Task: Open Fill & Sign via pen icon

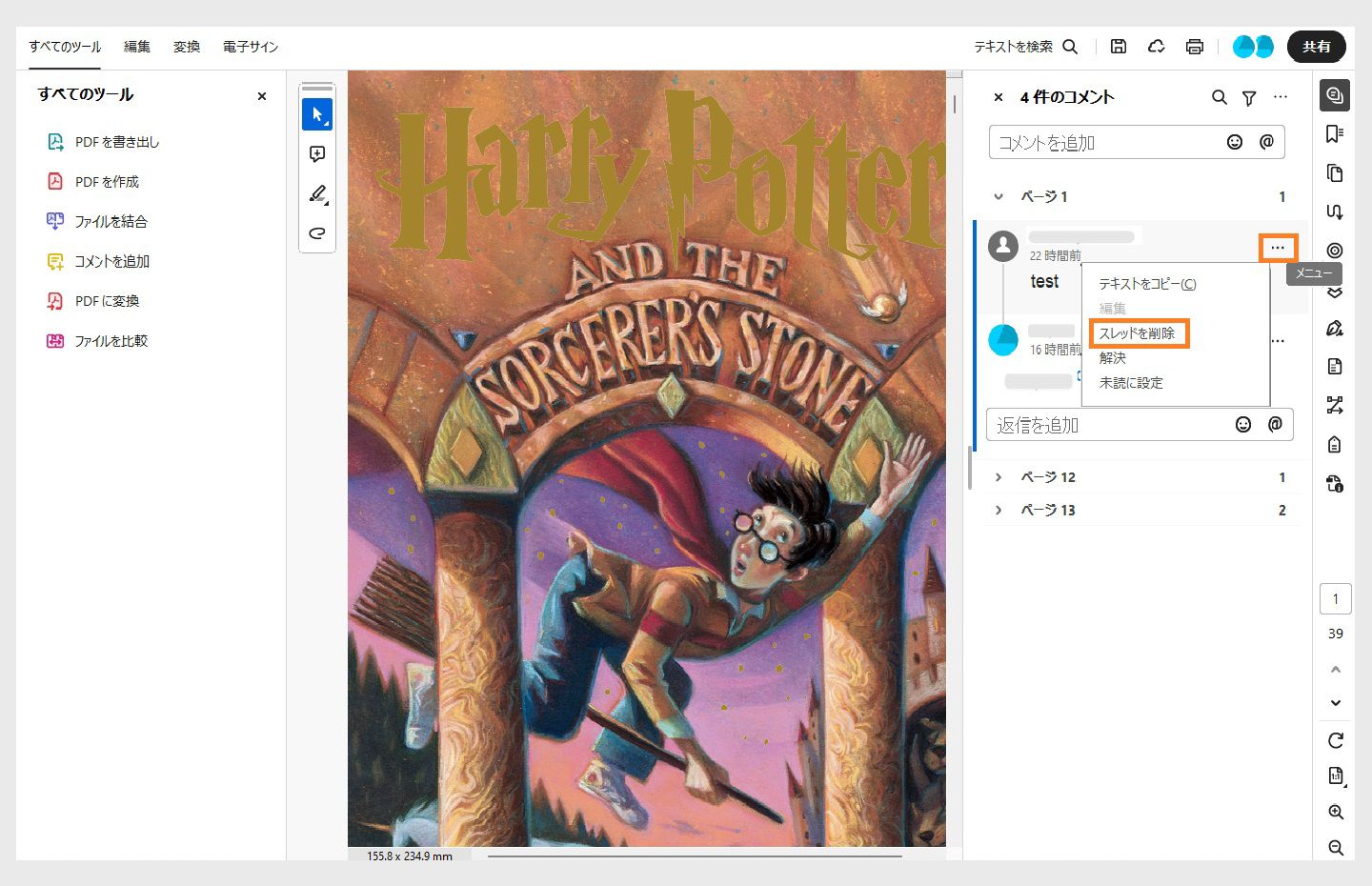Action: click(1334, 328)
